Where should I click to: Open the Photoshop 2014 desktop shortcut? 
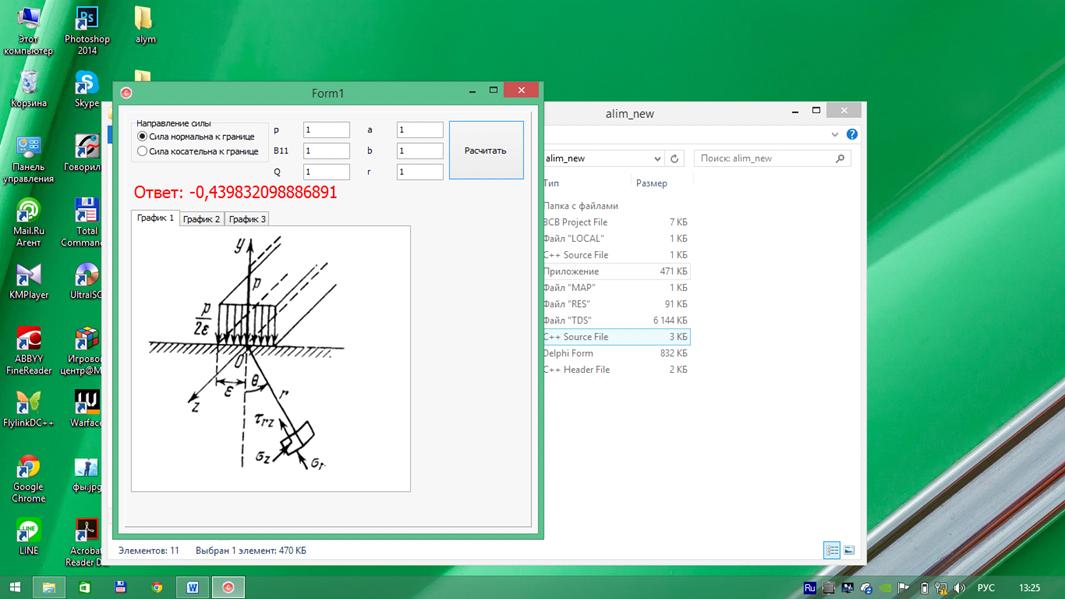87,22
